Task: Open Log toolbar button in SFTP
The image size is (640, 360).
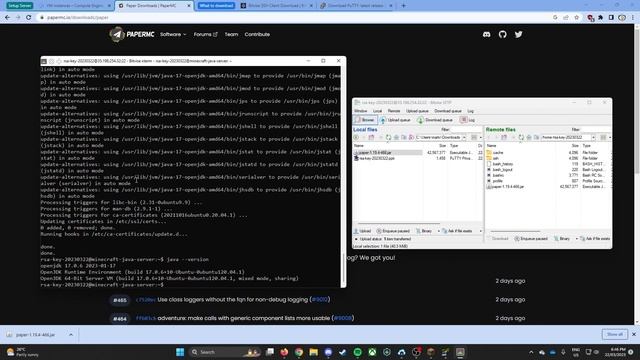Action: click(x=468, y=120)
